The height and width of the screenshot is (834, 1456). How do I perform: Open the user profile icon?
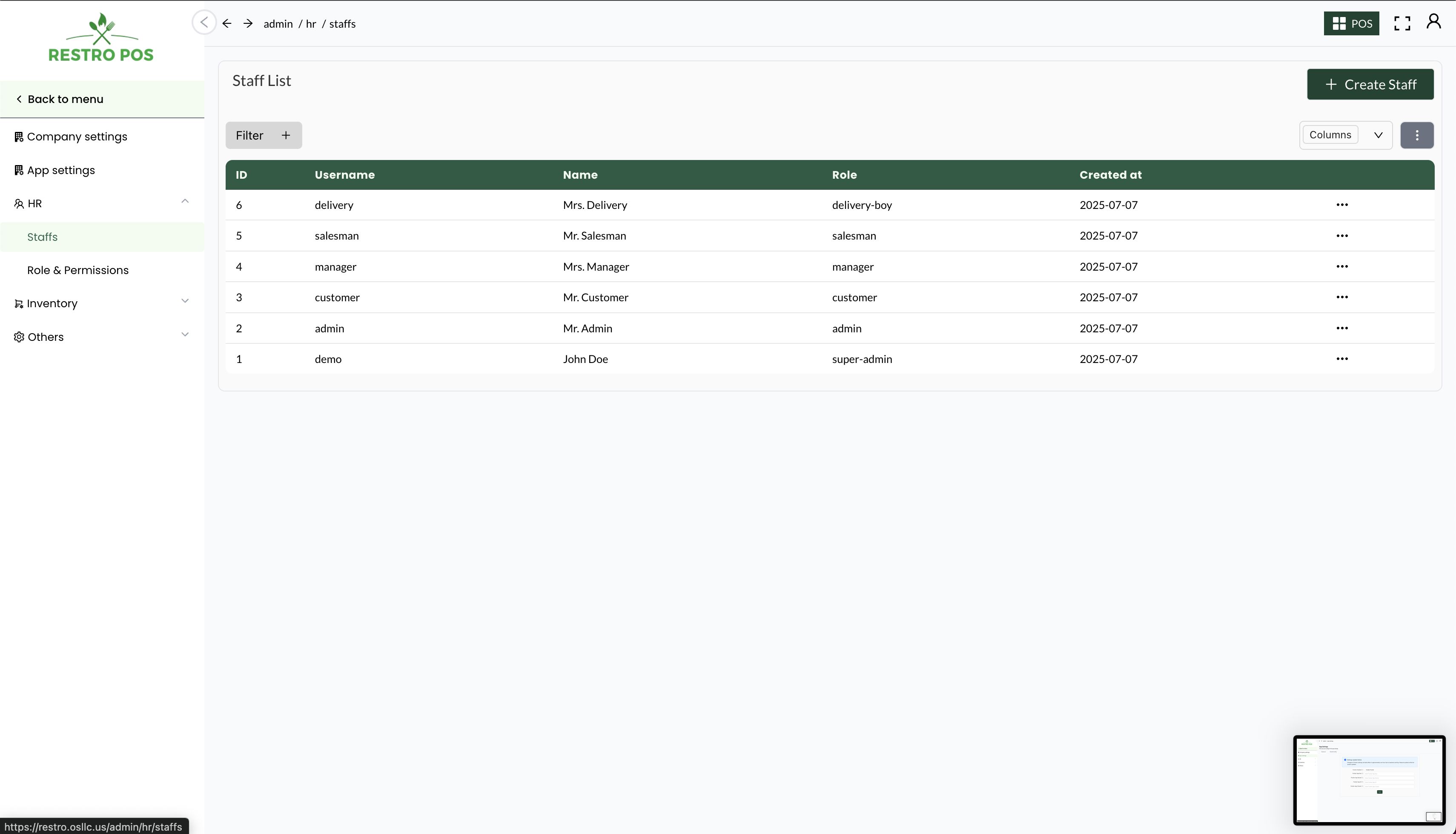[1433, 22]
